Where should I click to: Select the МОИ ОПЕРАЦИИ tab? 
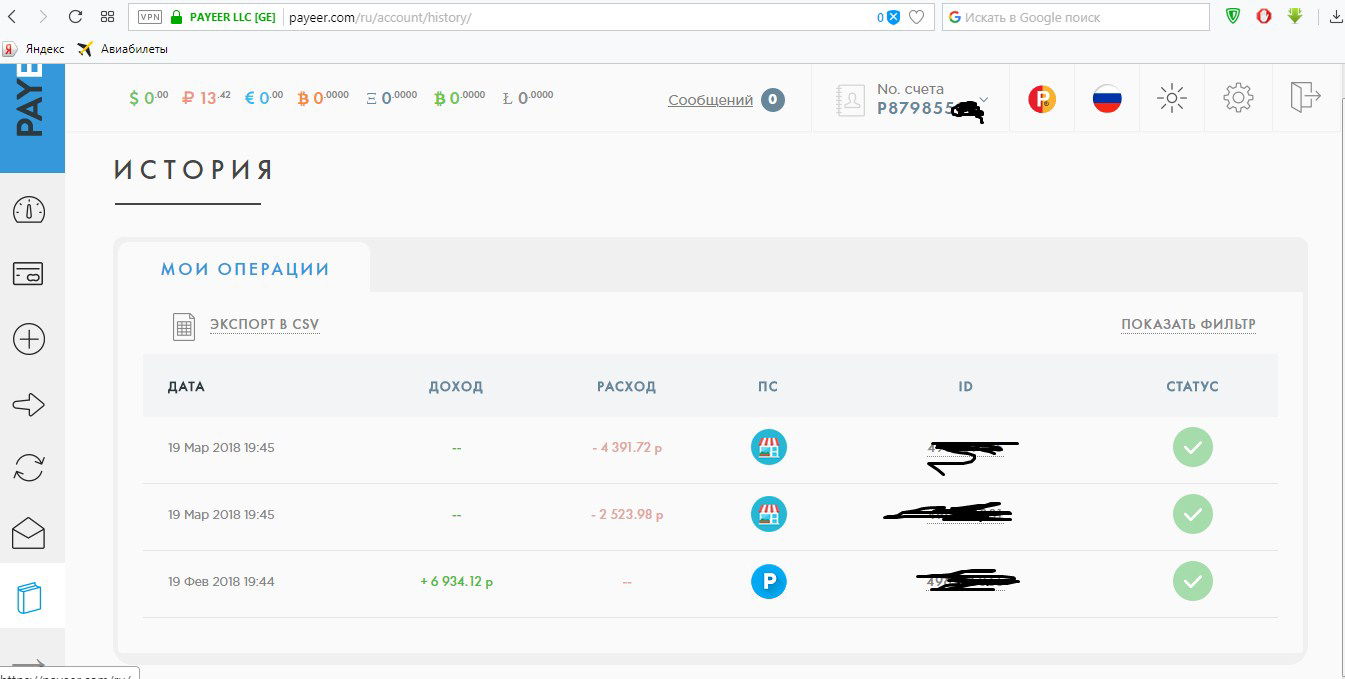tap(245, 268)
